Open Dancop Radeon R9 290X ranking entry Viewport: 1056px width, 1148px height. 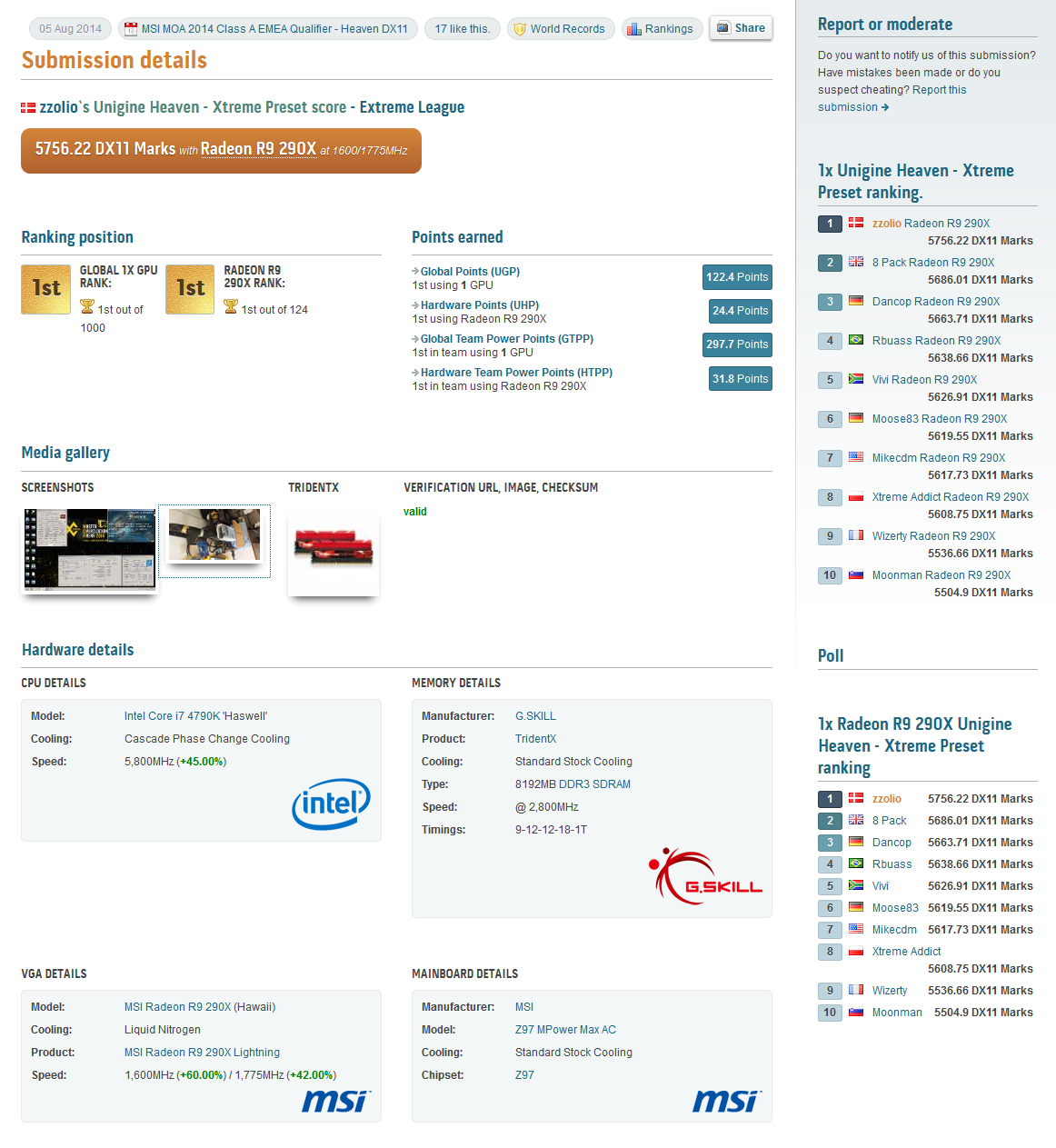[936, 302]
